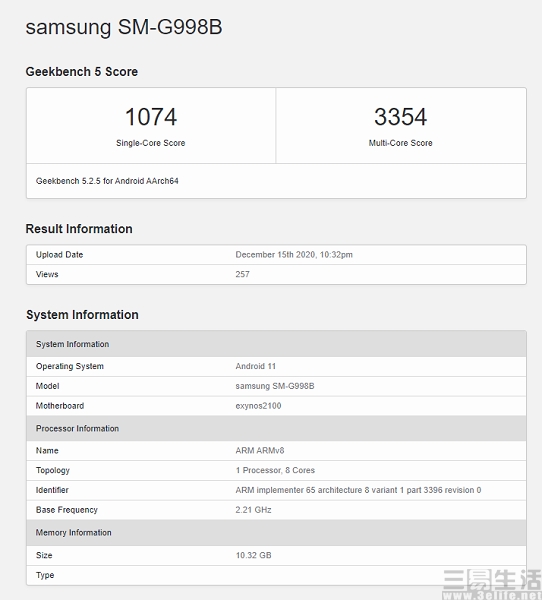This screenshot has width=542, height=600.
Task: Click the 'Operating System' label
Action: click(x=70, y=366)
